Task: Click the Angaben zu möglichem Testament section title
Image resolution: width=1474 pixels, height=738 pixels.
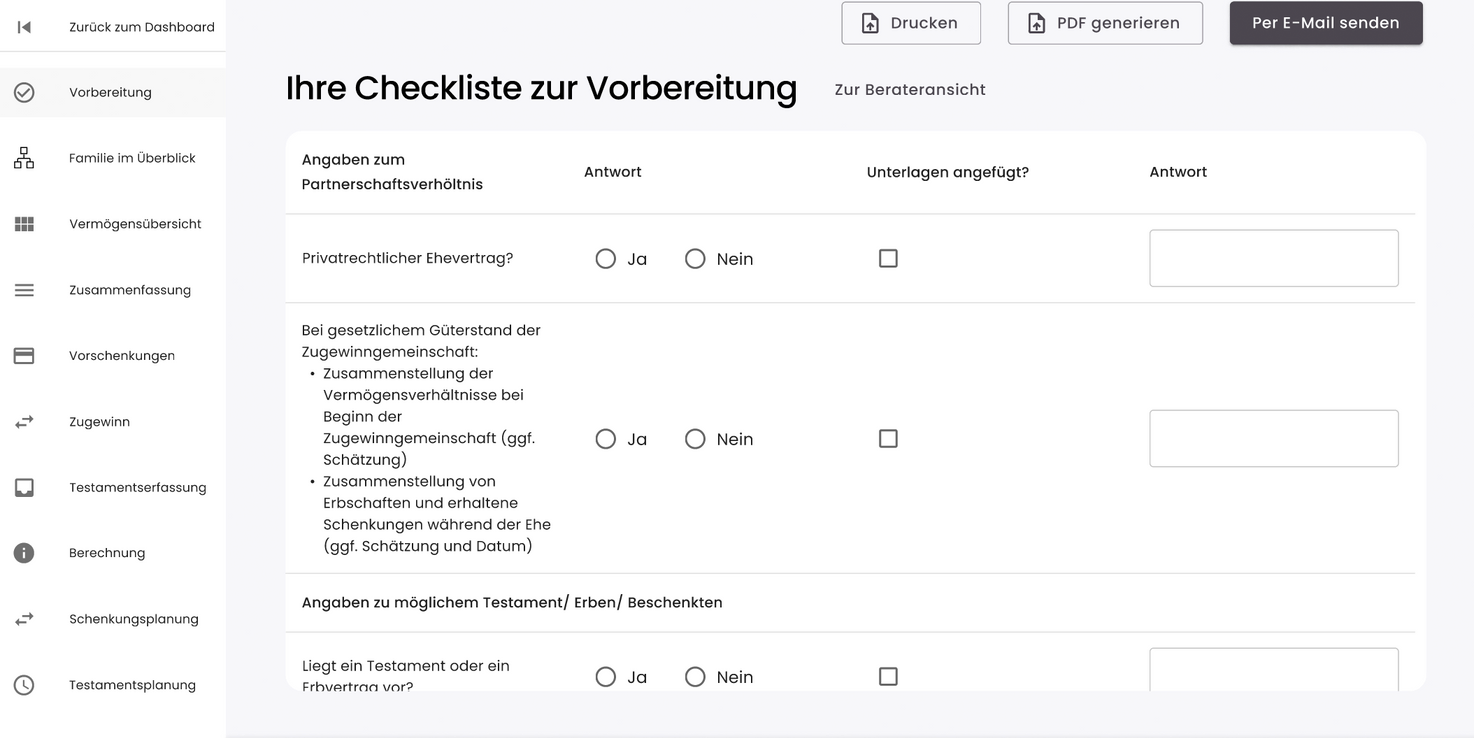Action: (x=512, y=602)
